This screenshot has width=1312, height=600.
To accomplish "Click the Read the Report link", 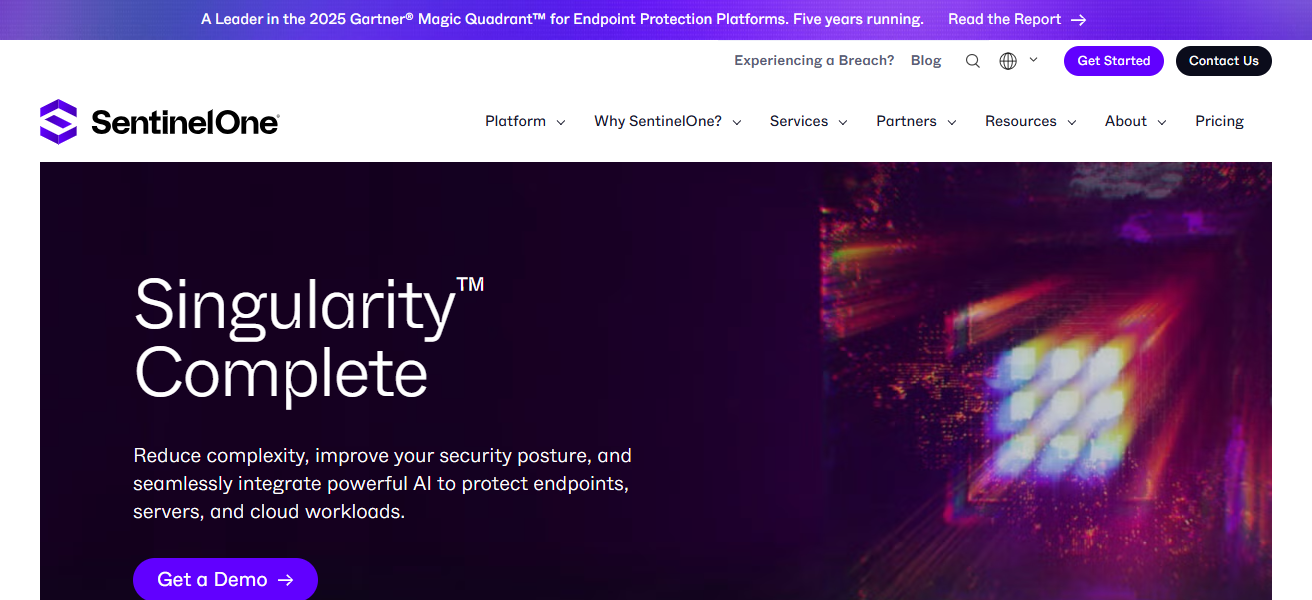I will point(1004,20).
